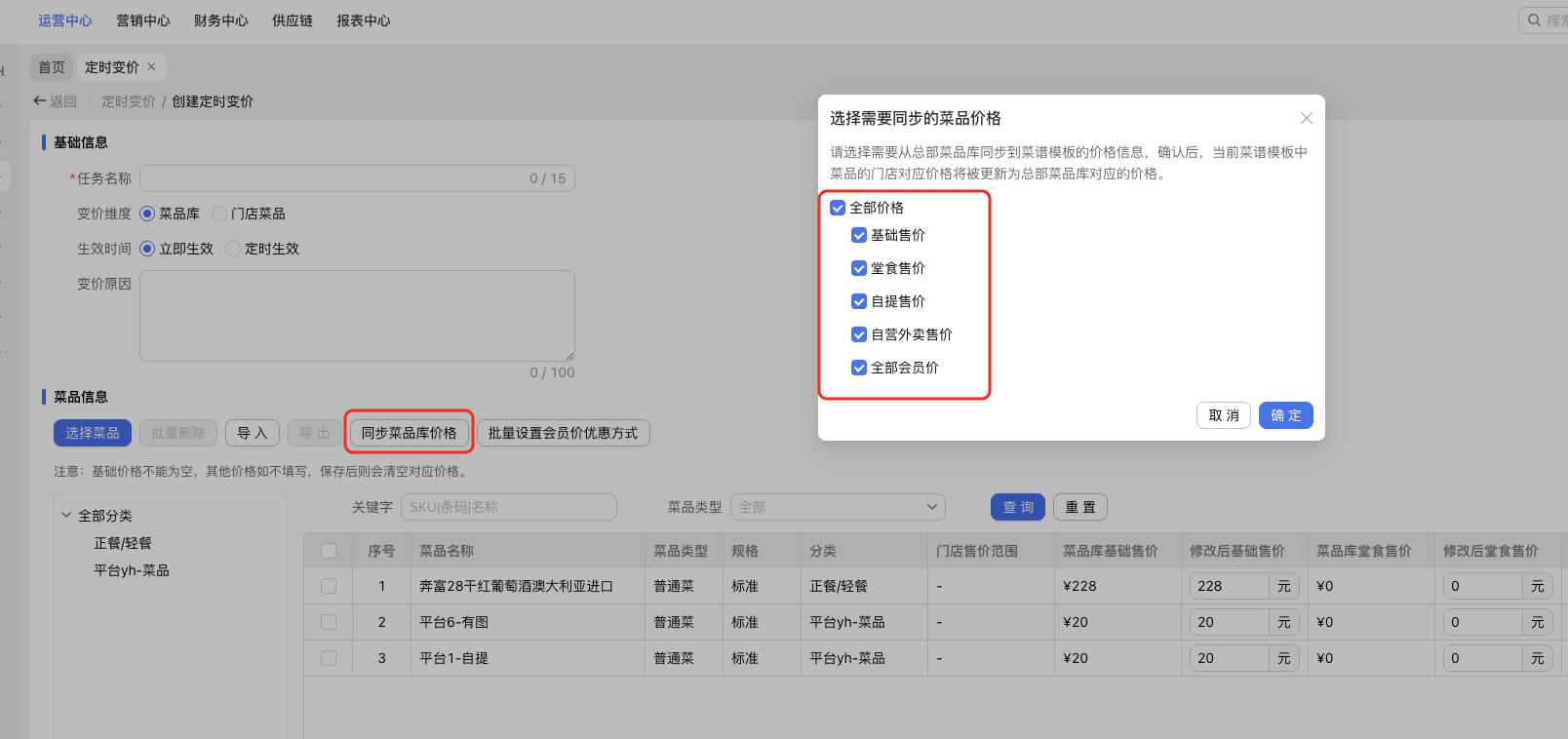Open the 报表中心 menu
The image size is (1568, 739).
[x=364, y=20]
